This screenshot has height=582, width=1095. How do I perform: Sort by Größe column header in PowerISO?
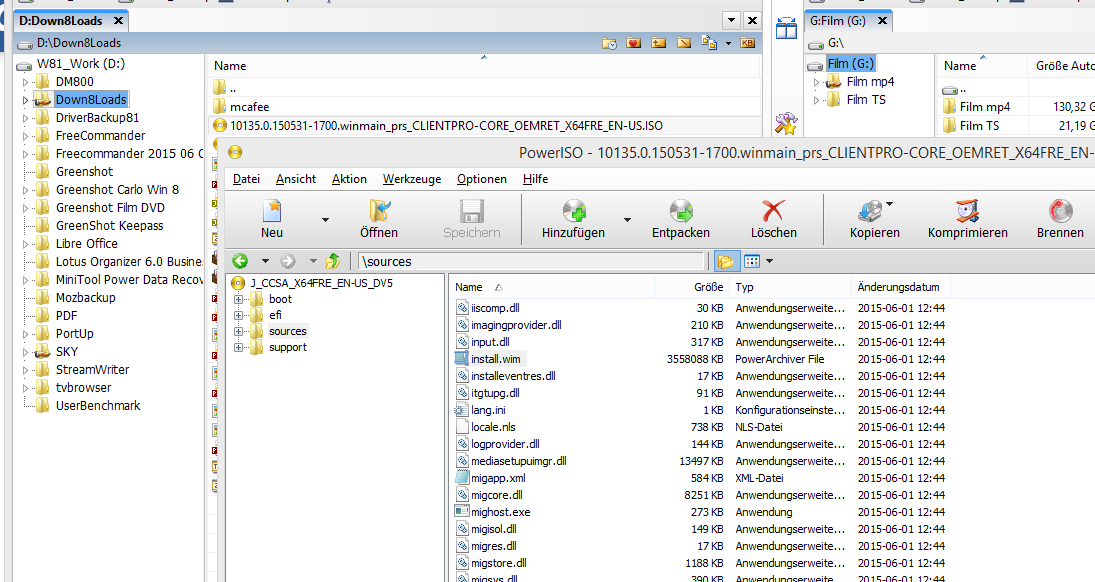point(694,287)
